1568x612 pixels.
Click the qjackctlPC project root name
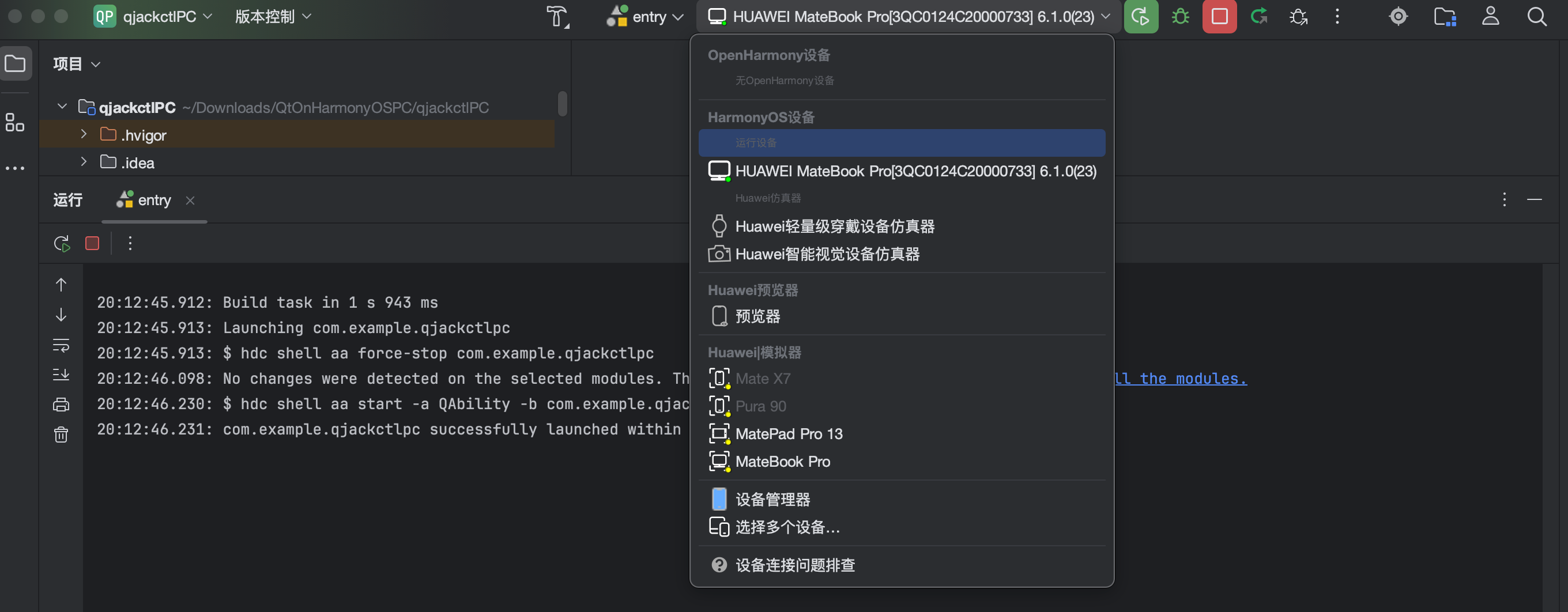tap(137, 108)
